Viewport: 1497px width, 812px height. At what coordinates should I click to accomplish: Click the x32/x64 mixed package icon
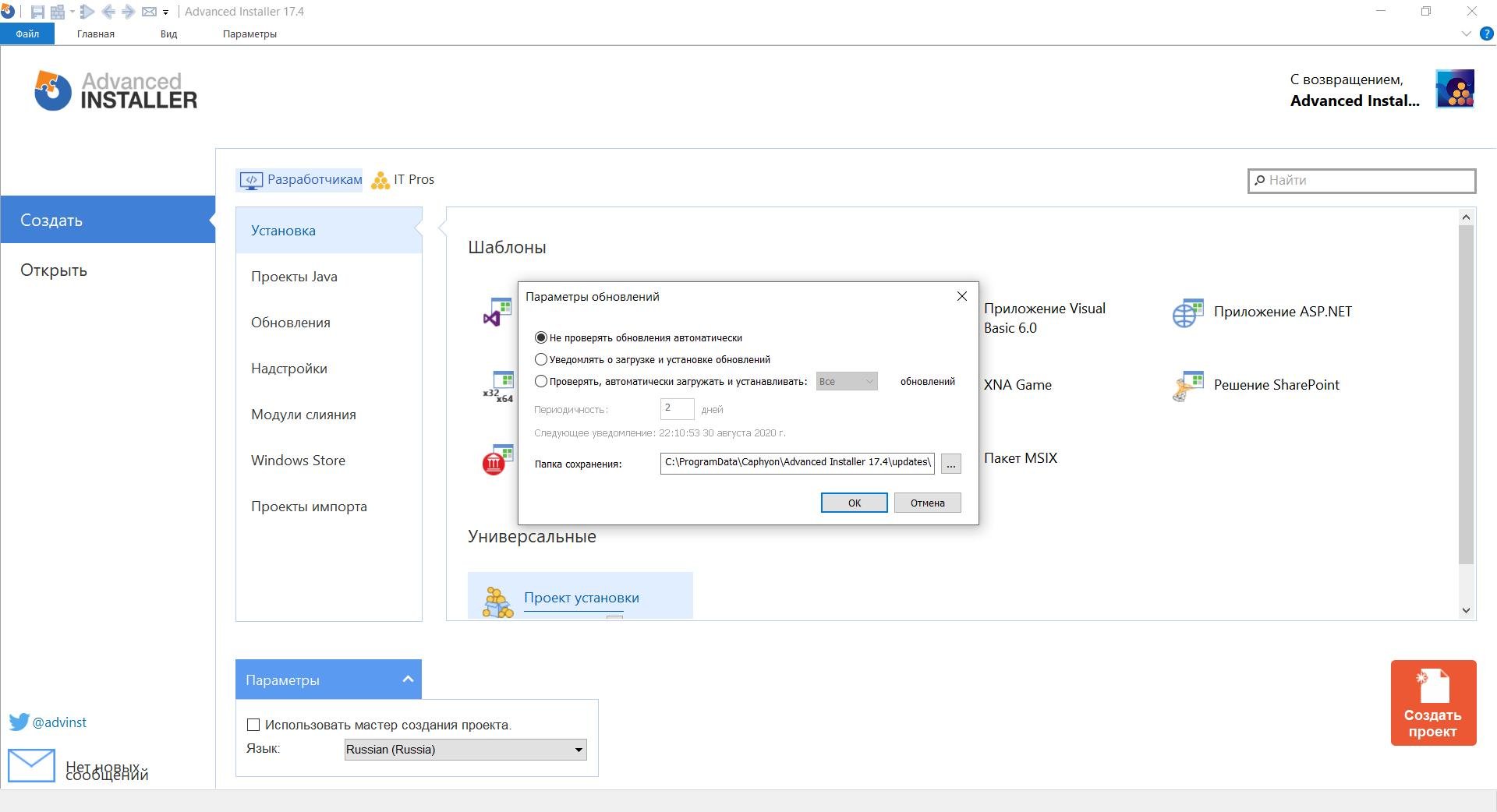pos(498,387)
